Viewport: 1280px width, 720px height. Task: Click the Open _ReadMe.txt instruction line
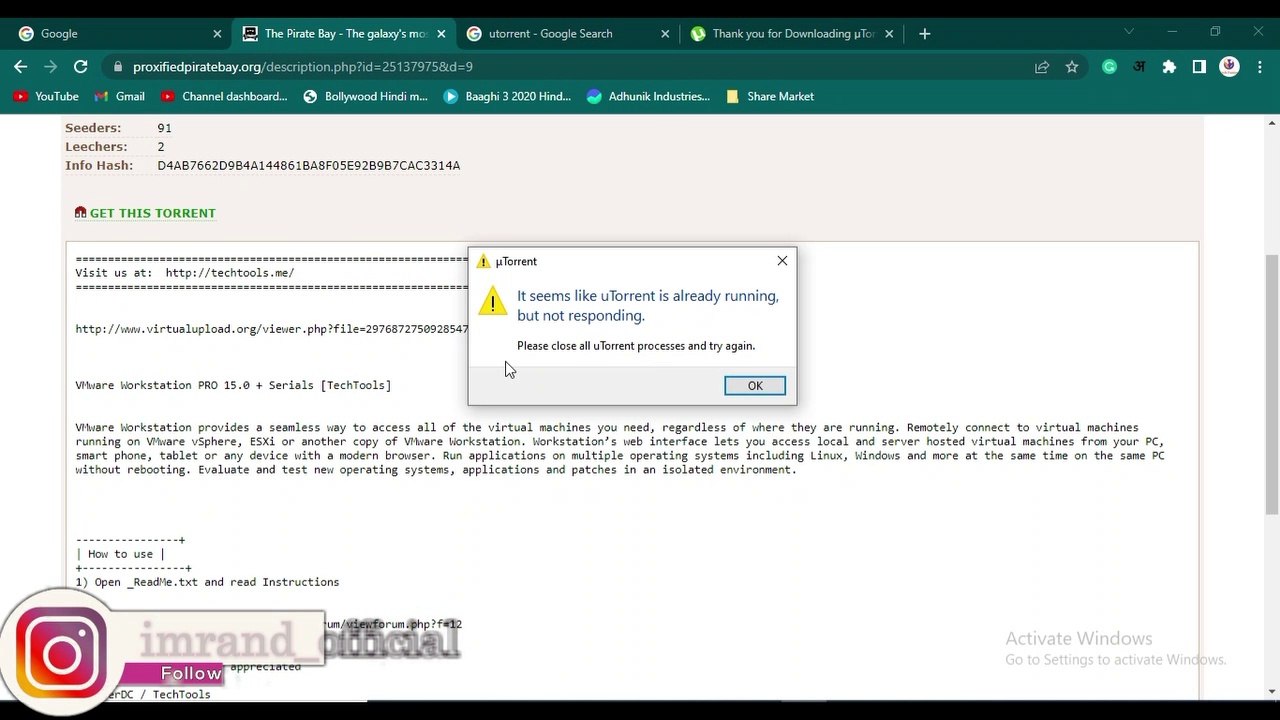pyautogui.click(x=207, y=582)
